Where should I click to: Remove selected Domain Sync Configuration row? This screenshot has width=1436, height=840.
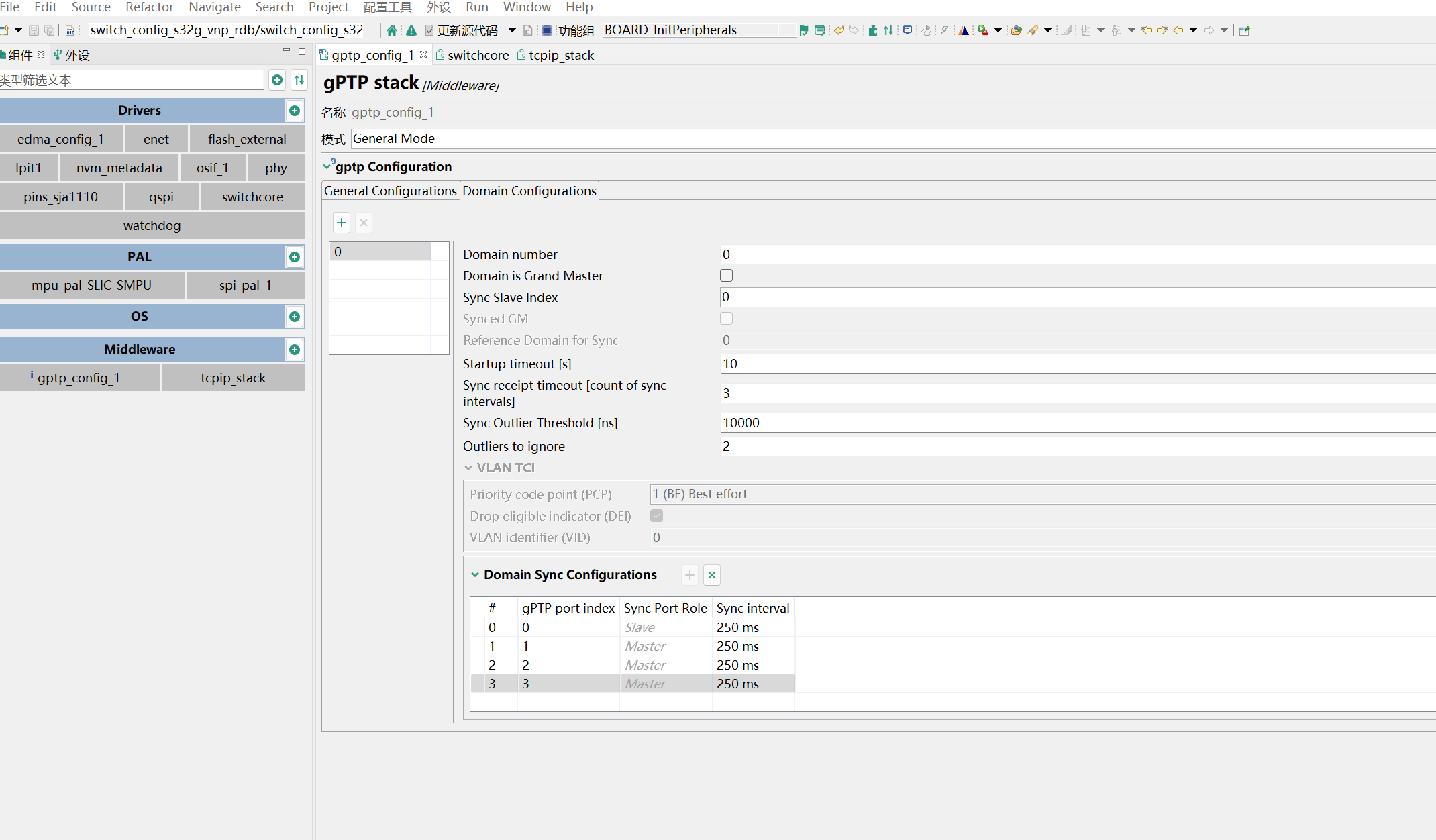712,575
